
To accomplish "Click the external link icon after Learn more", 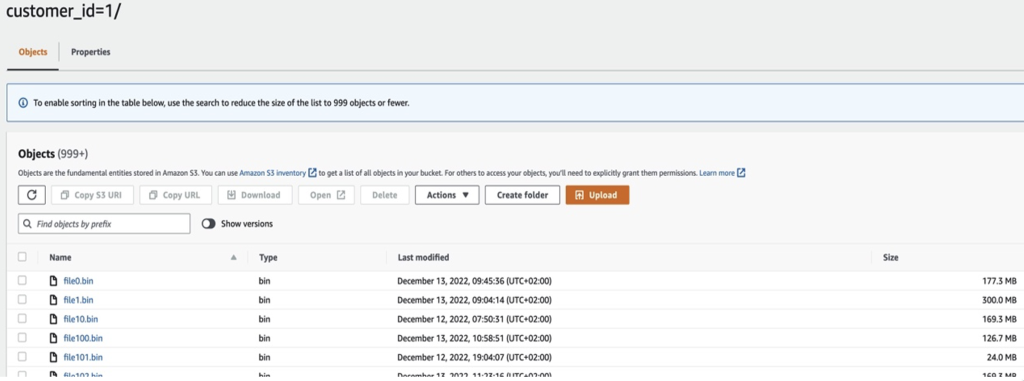I will pyautogui.click(x=741, y=173).
